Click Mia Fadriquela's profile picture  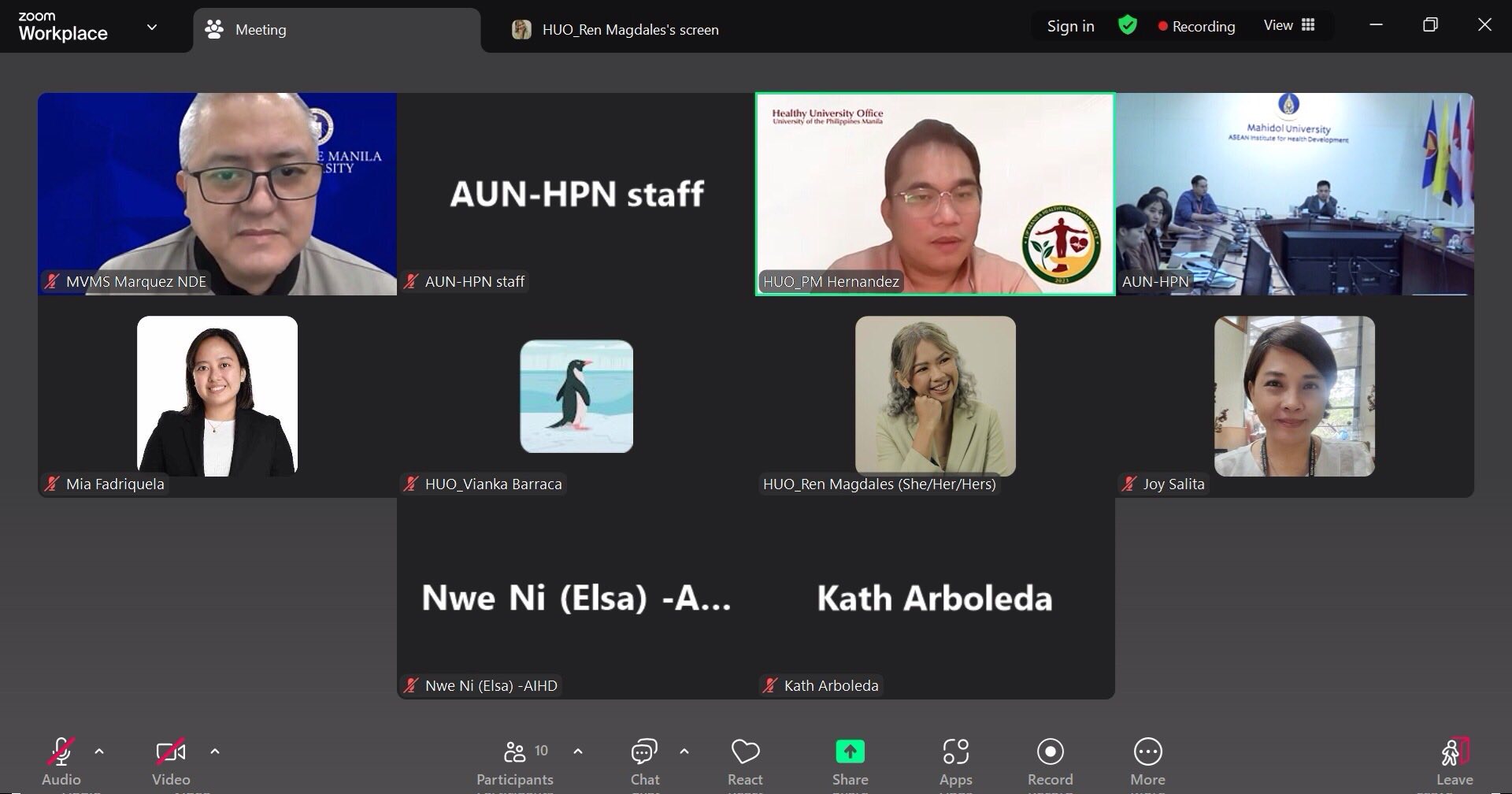(217, 396)
